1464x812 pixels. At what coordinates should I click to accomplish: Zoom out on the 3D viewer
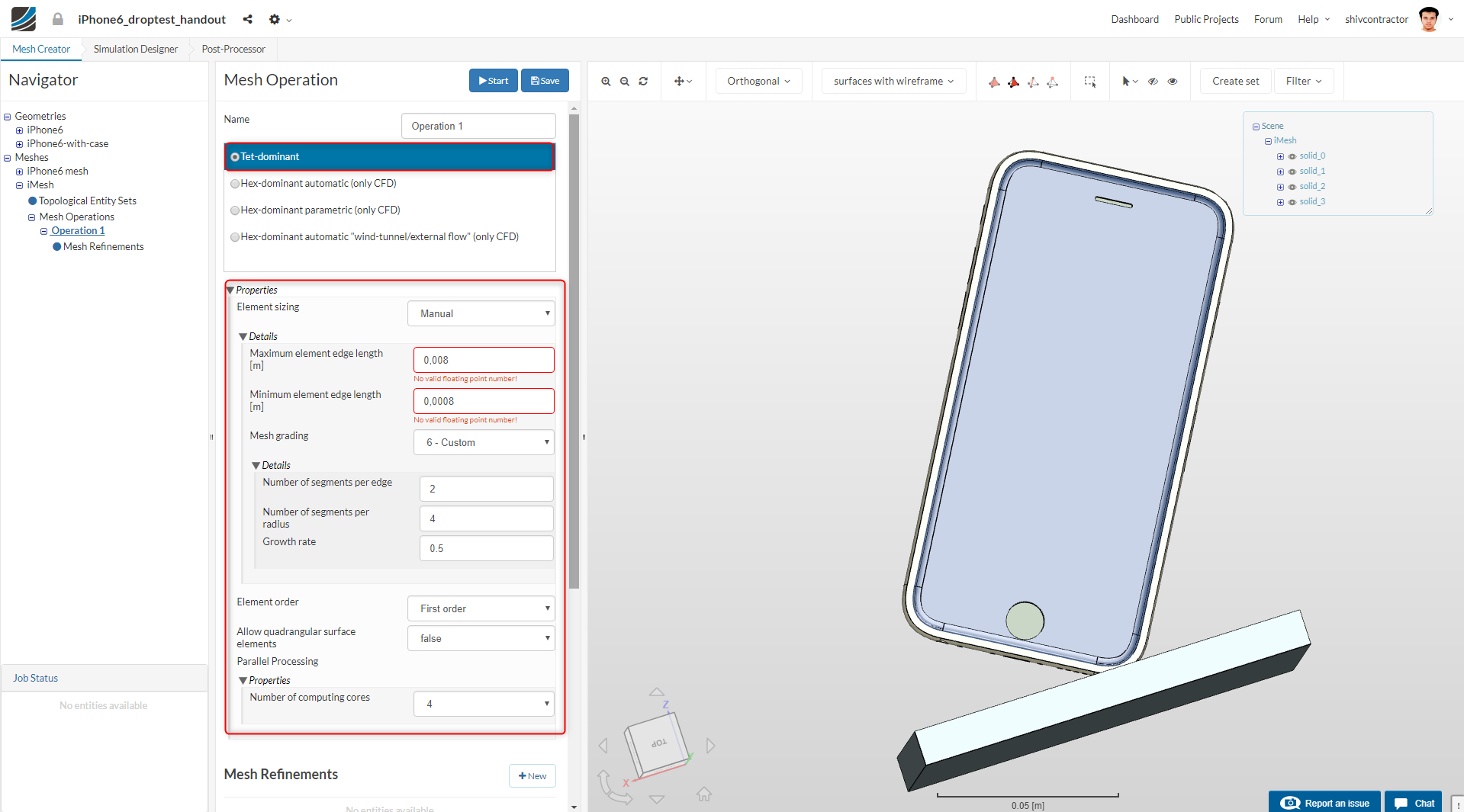(x=625, y=82)
